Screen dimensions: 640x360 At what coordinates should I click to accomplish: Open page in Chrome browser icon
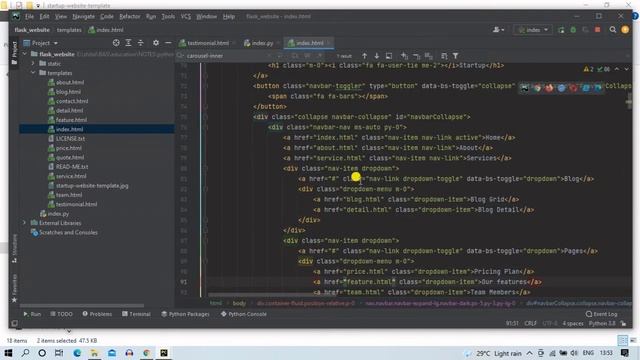pyautogui.click(x=537, y=87)
